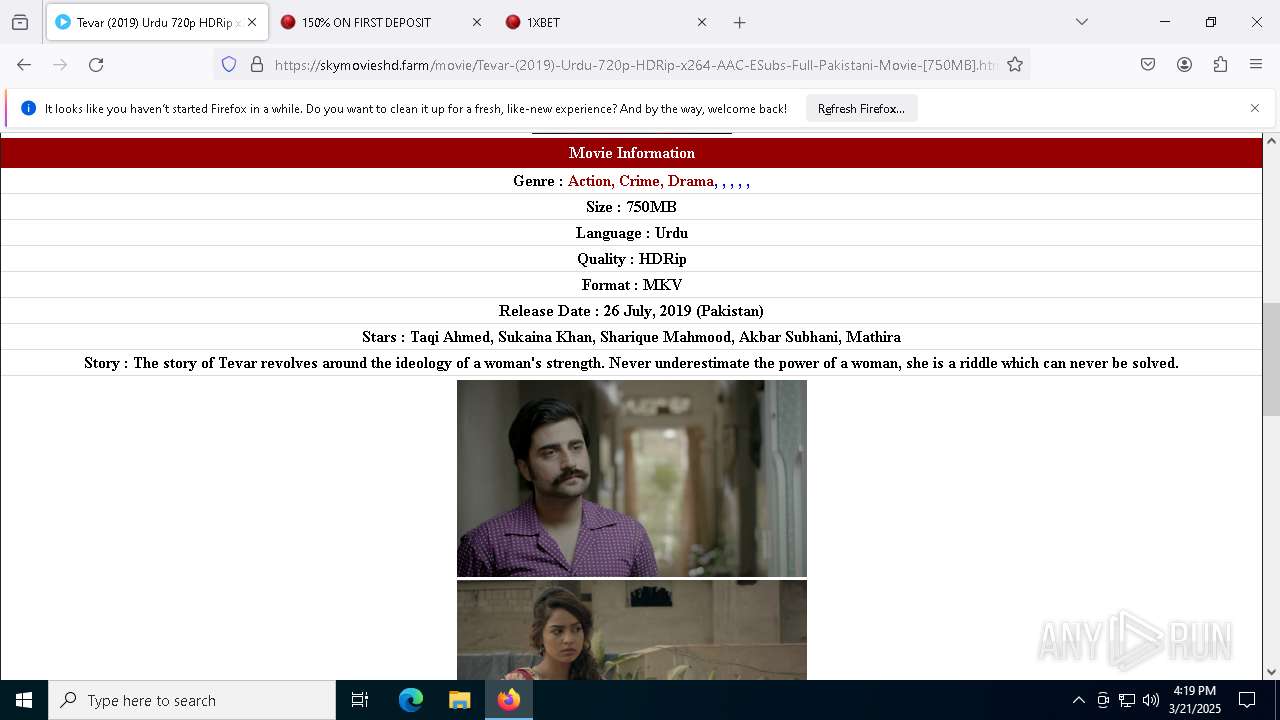Select the Size : 750MB row

tap(632, 207)
